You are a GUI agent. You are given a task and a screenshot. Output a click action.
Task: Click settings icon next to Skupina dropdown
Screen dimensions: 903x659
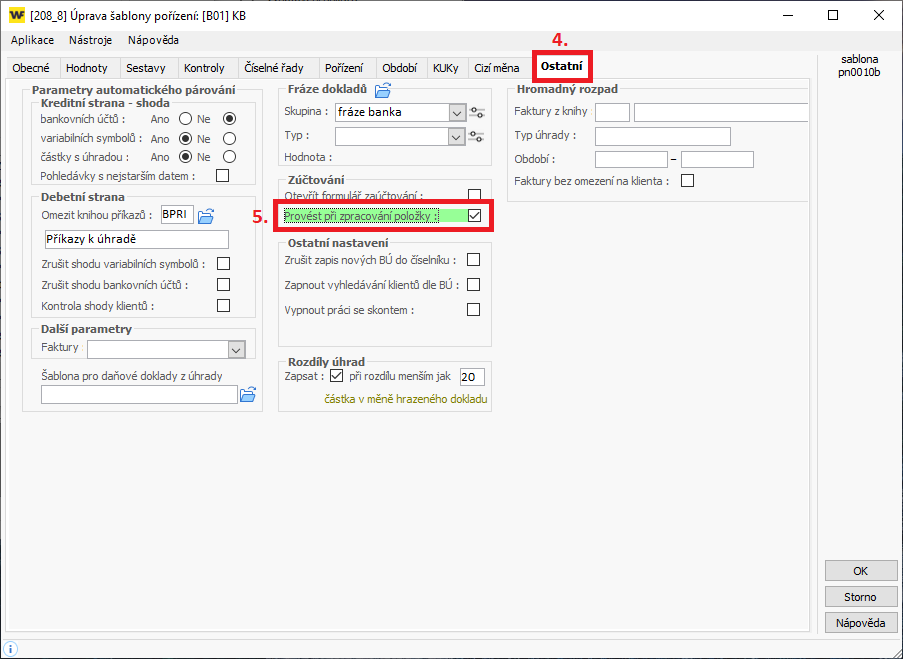[477, 113]
